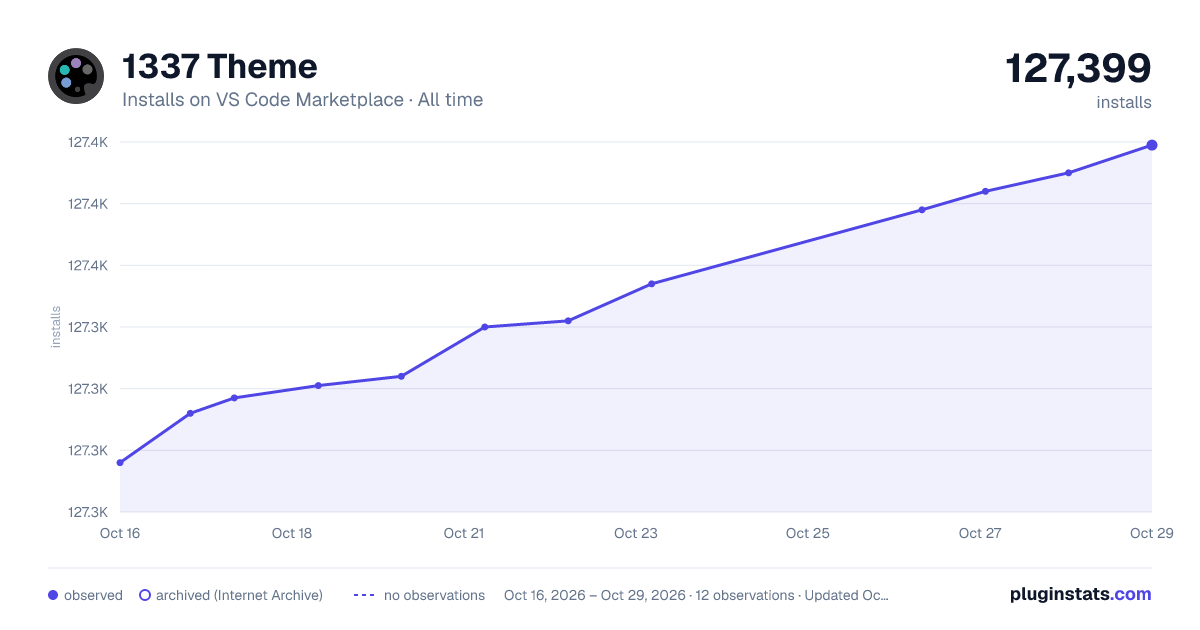This screenshot has height=630, width=1200.
Task: Click the 'Oct 23' x-axis label
Action: (x=636, y=533)
